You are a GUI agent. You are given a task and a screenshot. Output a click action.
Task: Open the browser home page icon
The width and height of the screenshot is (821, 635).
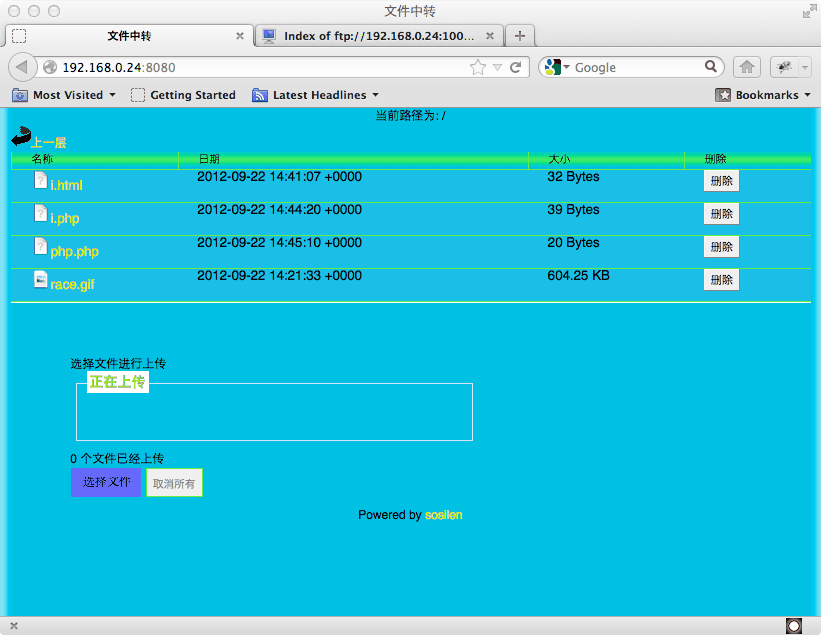point(746,67)
